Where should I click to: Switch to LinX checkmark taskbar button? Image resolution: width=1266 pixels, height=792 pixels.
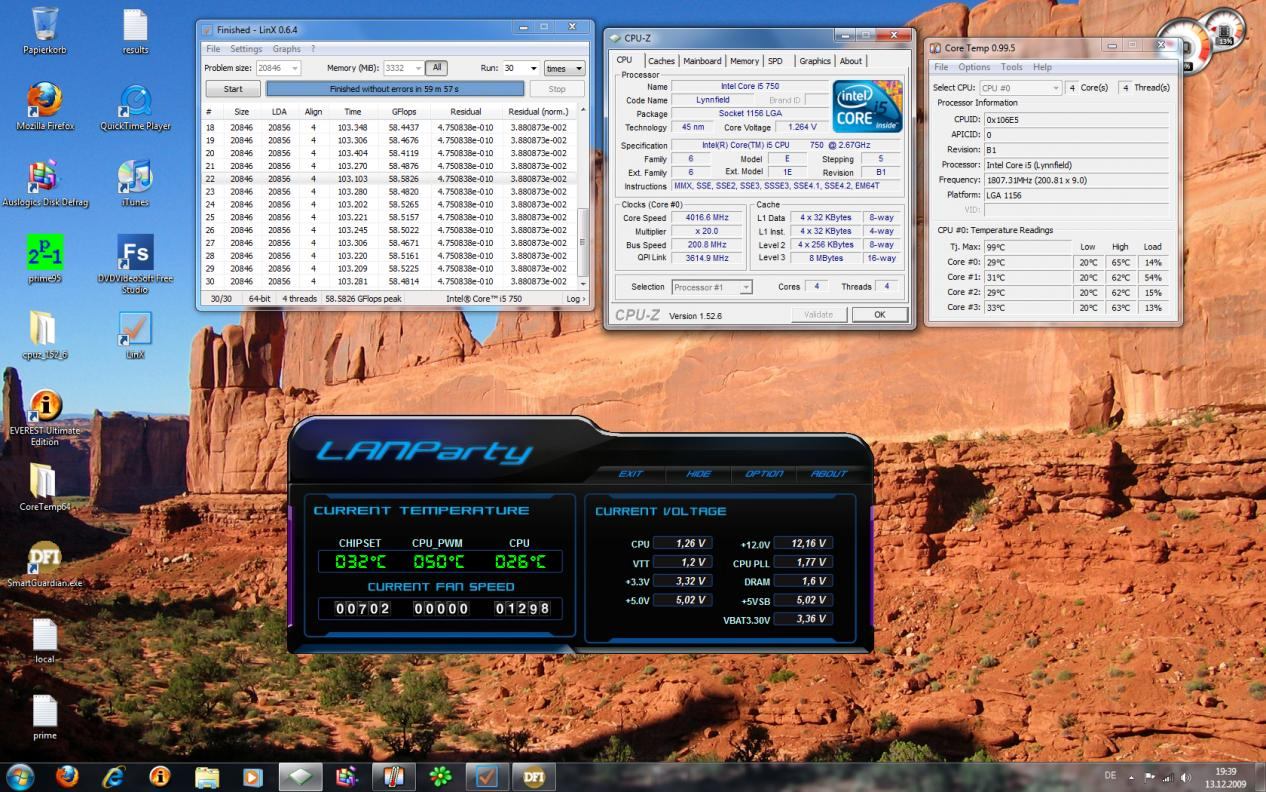(x=486, y=776)
